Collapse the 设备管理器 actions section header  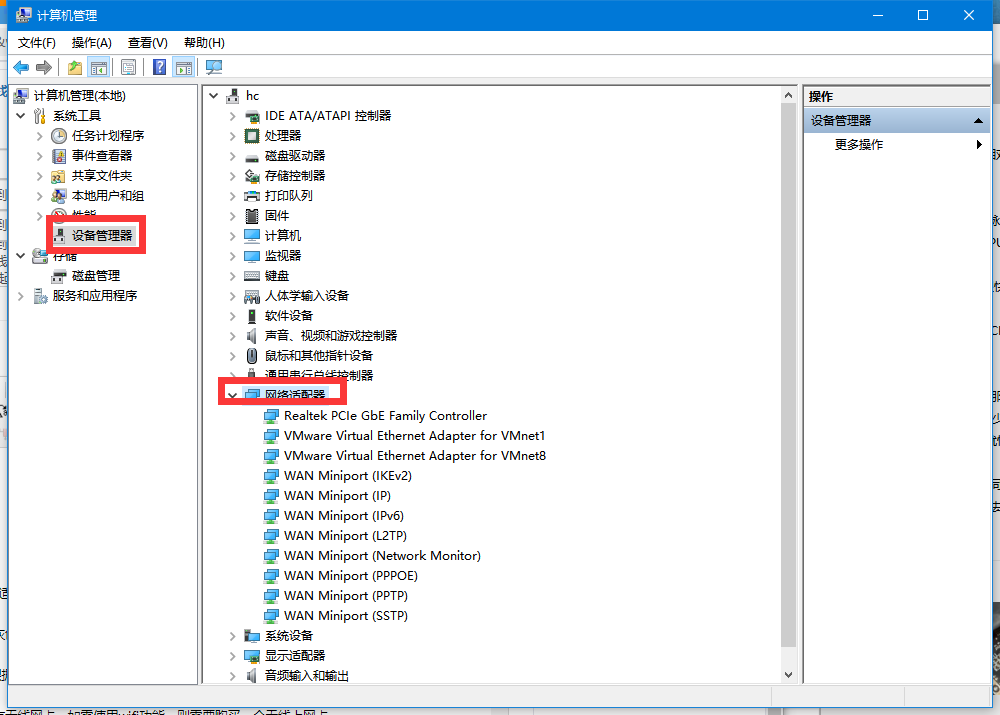tap(980, 120)
